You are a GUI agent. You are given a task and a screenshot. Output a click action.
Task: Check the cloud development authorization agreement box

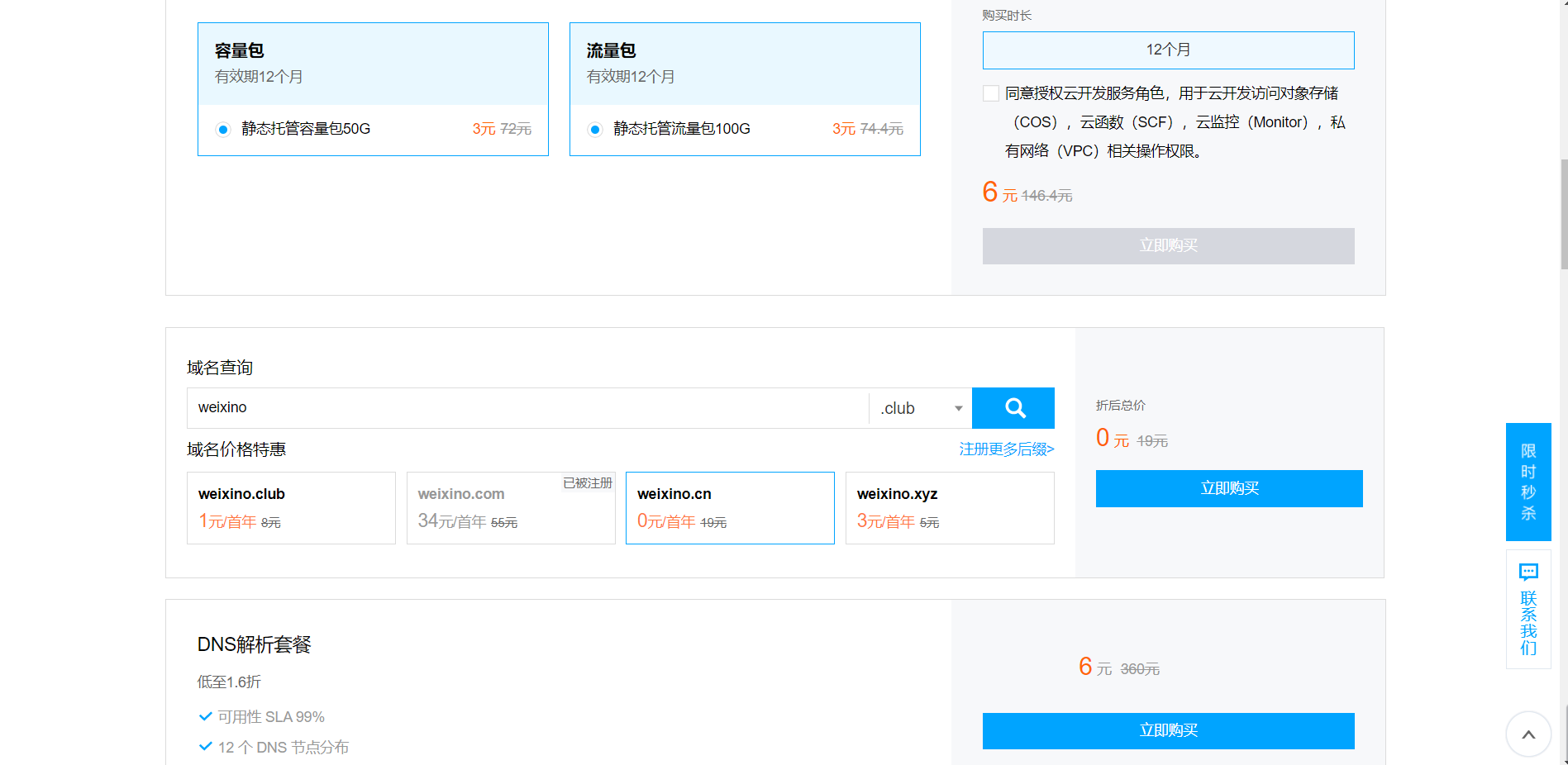pyautogui.click(x=990, y=93)
